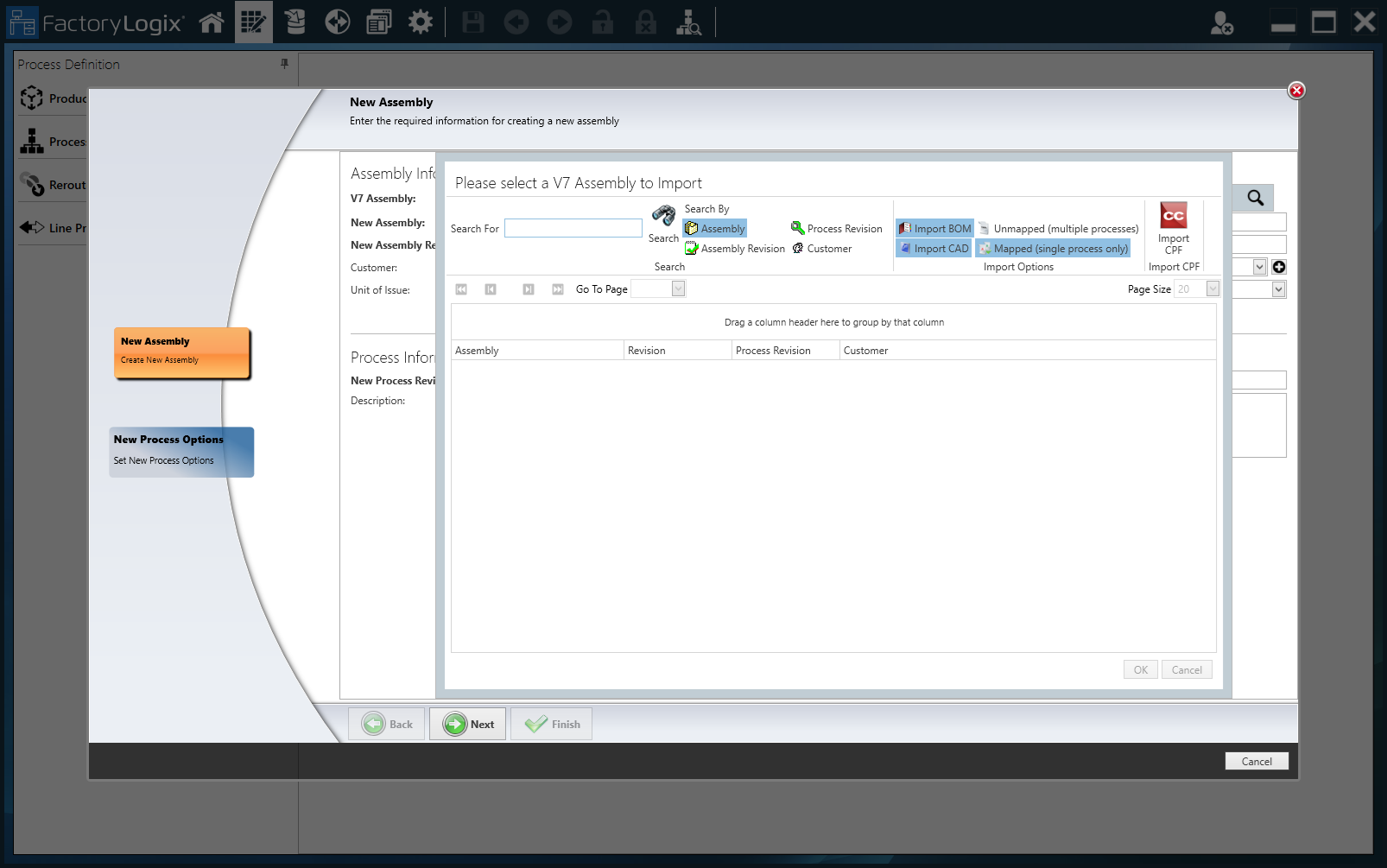Select the binoculars Search icon

663,216
